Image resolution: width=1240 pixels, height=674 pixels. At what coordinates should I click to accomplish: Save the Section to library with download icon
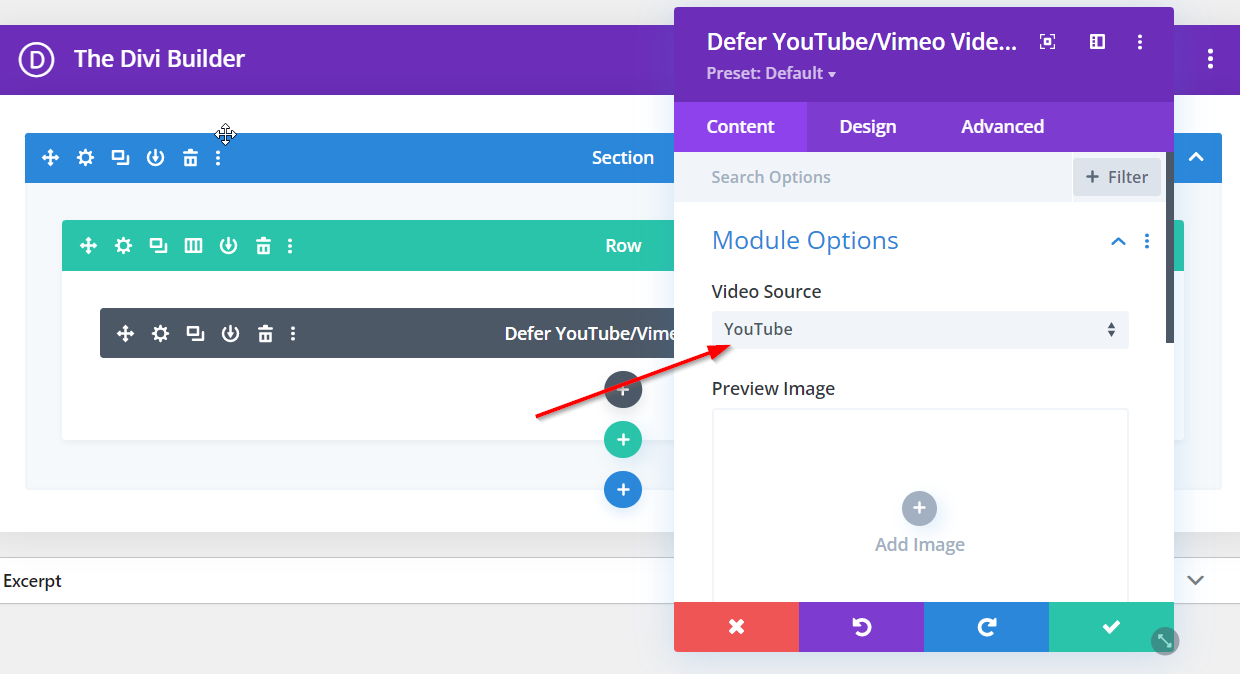tap(155, 157)
